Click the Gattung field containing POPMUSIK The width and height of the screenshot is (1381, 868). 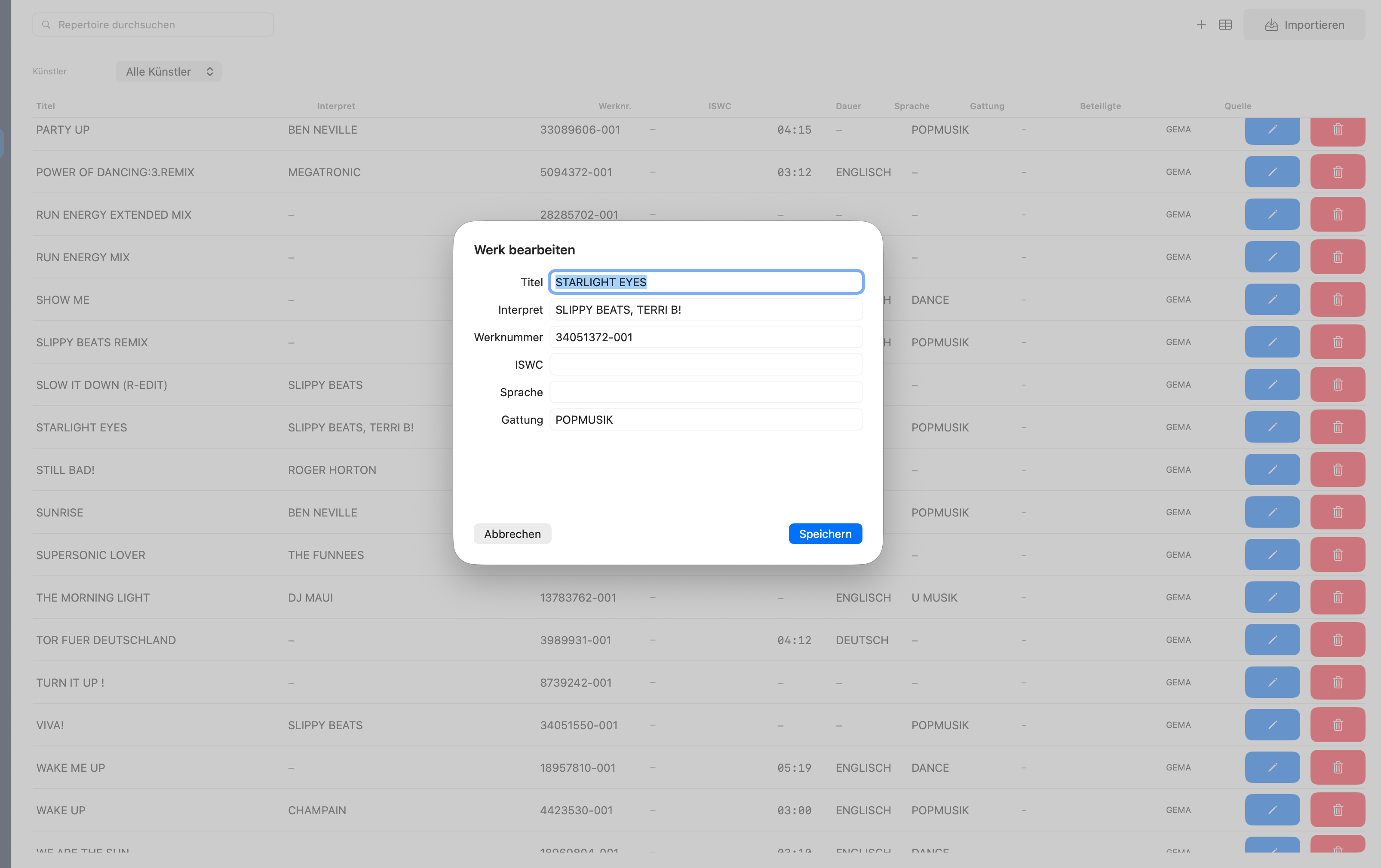point(706,420)
